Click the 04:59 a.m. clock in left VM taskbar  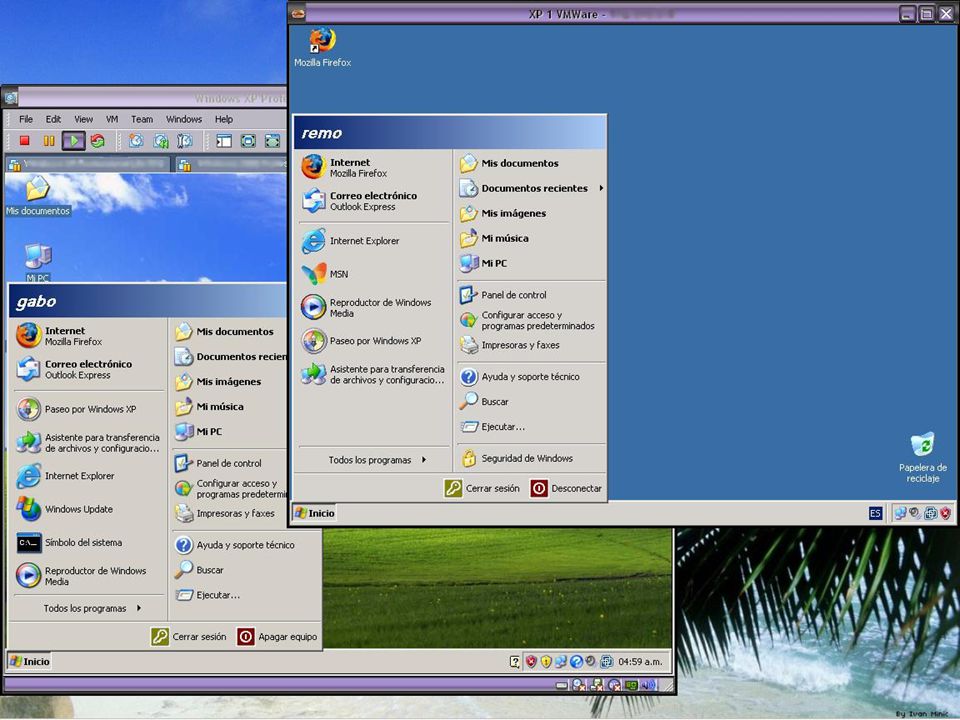click(x=640, y=662)
